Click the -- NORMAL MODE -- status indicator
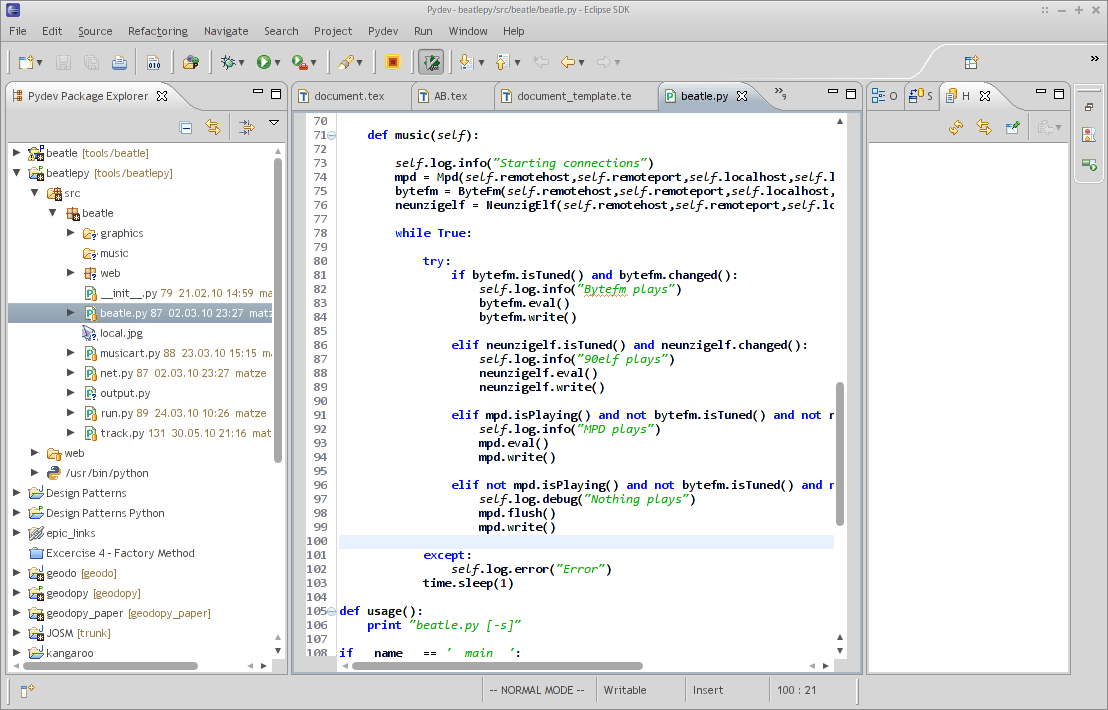Viewport: 1108px width, 710px height. [538, 689]
